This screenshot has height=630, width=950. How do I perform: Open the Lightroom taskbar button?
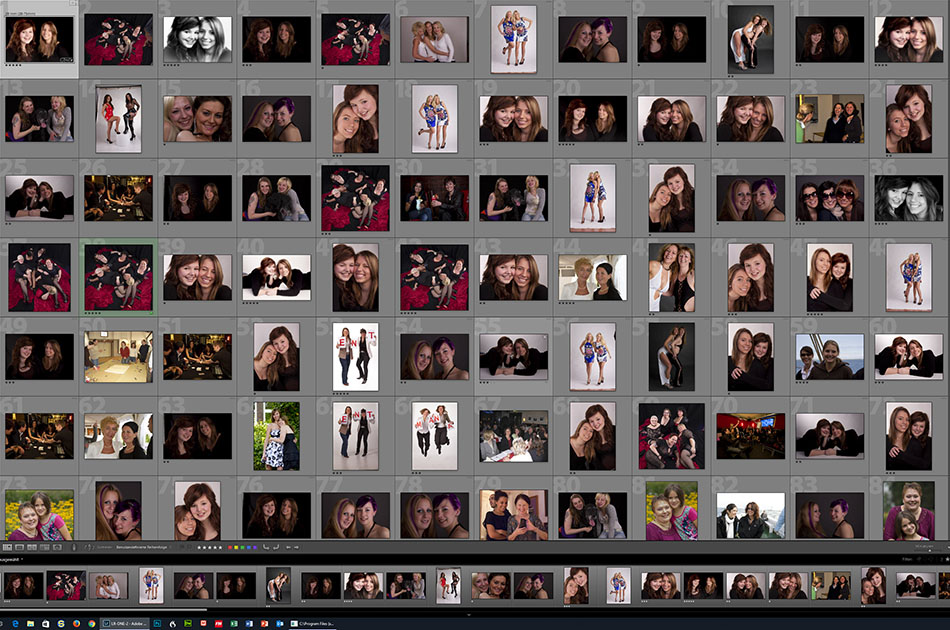point(125,623)
